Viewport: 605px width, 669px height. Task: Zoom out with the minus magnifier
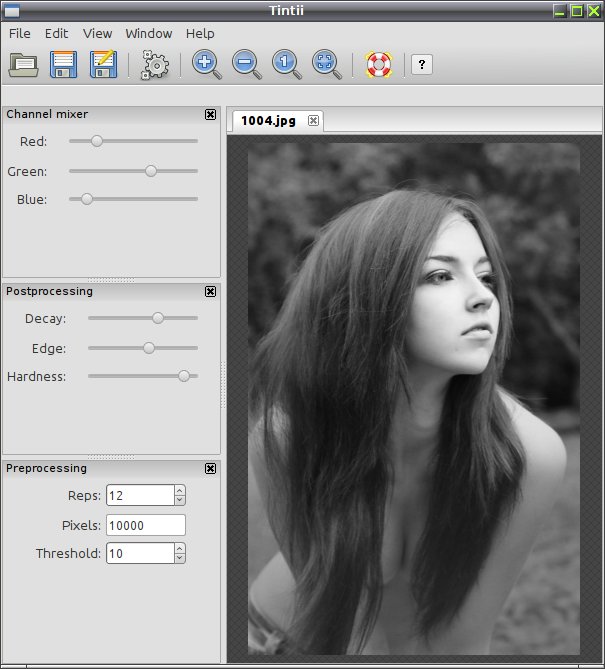(x=247, y=65)
